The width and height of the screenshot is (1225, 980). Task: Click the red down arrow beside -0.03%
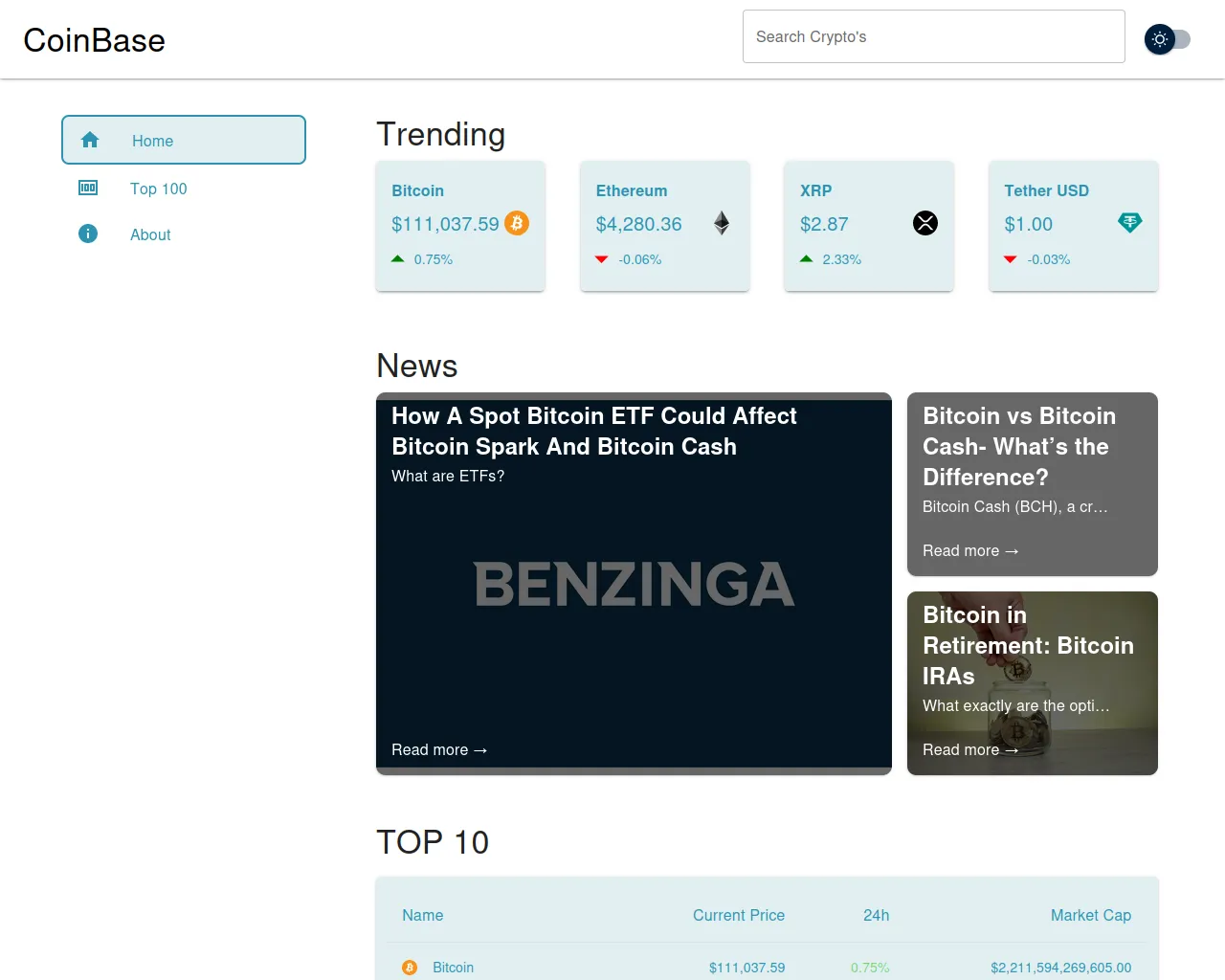click(x=1011, y=259)
